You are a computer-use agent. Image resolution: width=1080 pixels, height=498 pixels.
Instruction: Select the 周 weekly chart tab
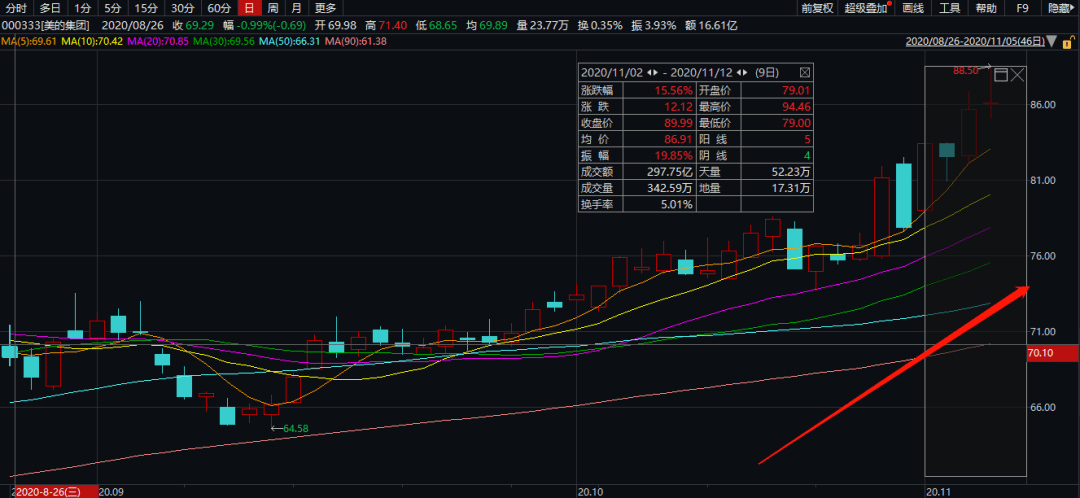tap(272, 8)
